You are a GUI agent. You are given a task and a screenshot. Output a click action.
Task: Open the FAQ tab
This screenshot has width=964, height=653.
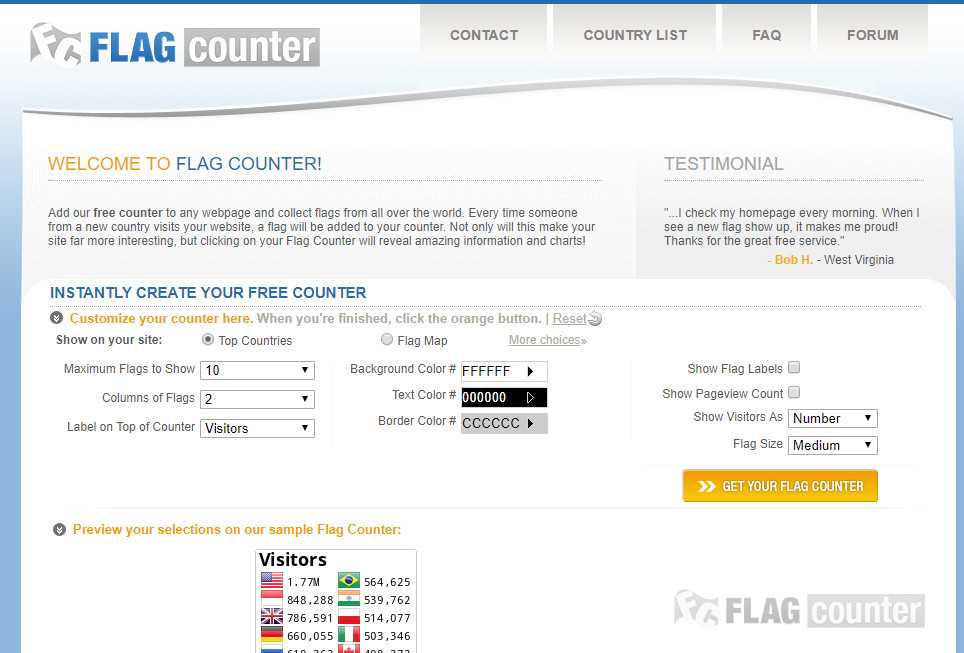pos(767,35)
